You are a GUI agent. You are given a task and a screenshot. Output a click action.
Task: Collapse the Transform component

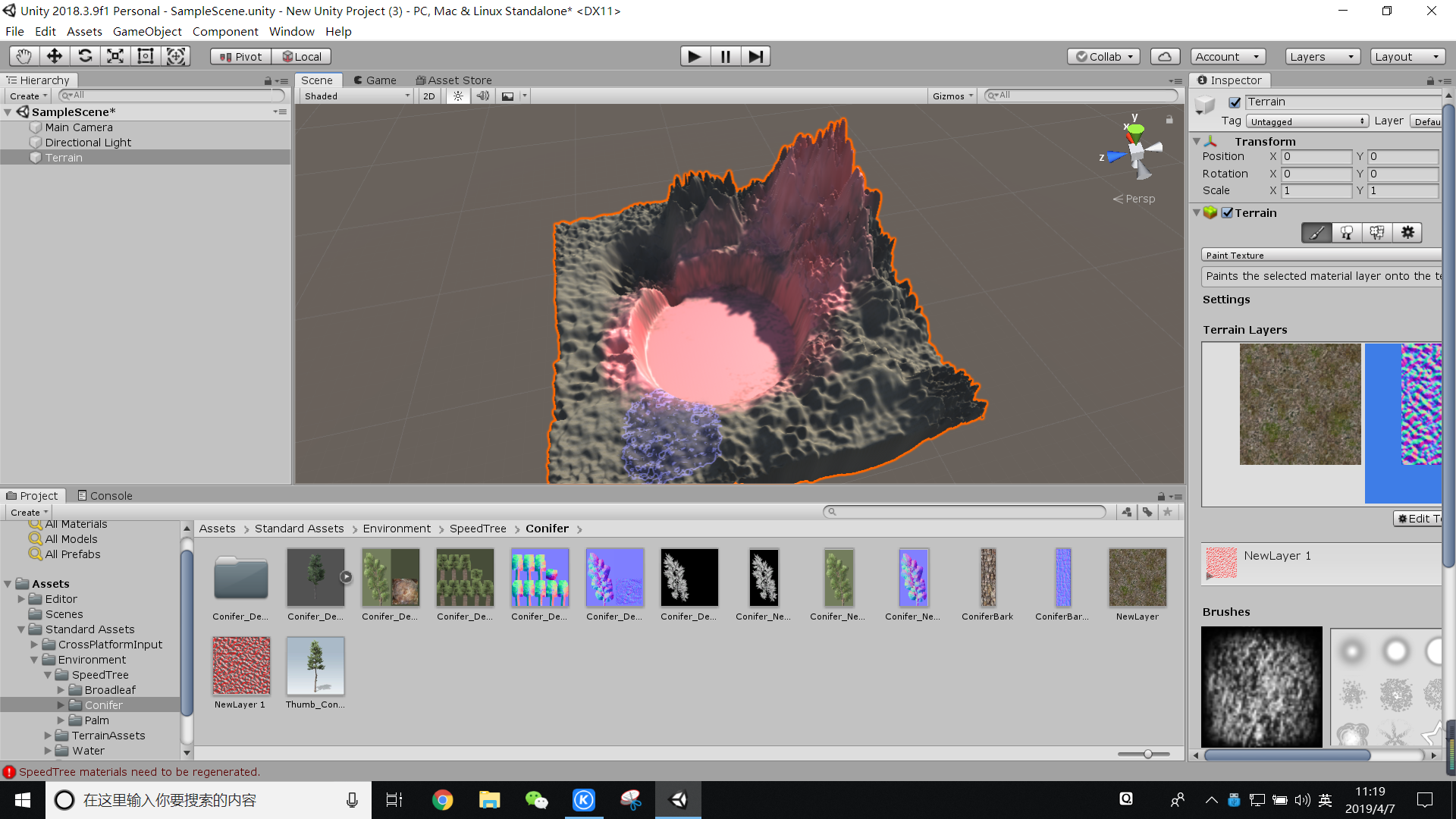coord(1197,142)
